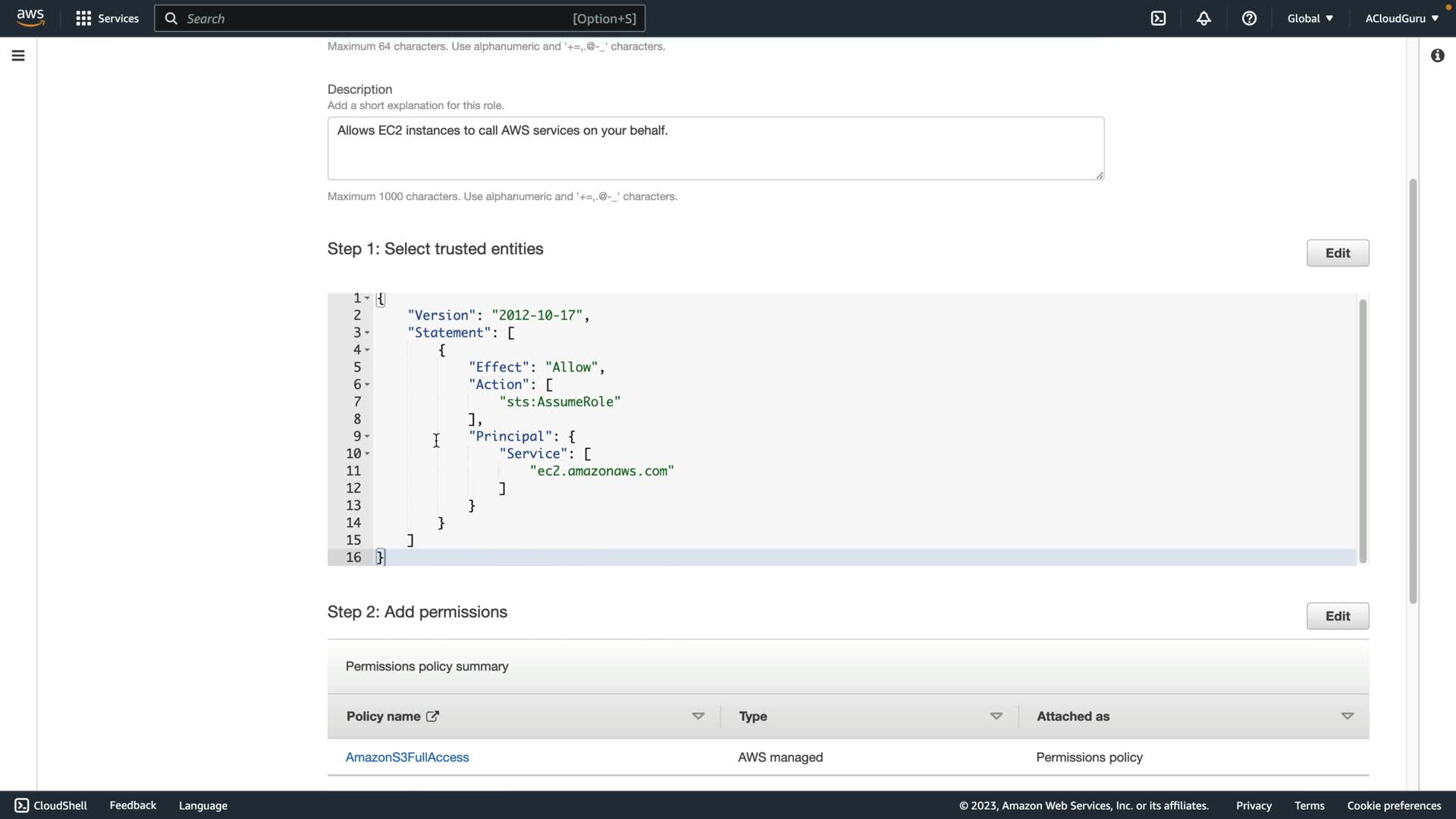Open the ACloudGuru account menu
This screenshot has height=819, width=1456.
point(1401,18)
